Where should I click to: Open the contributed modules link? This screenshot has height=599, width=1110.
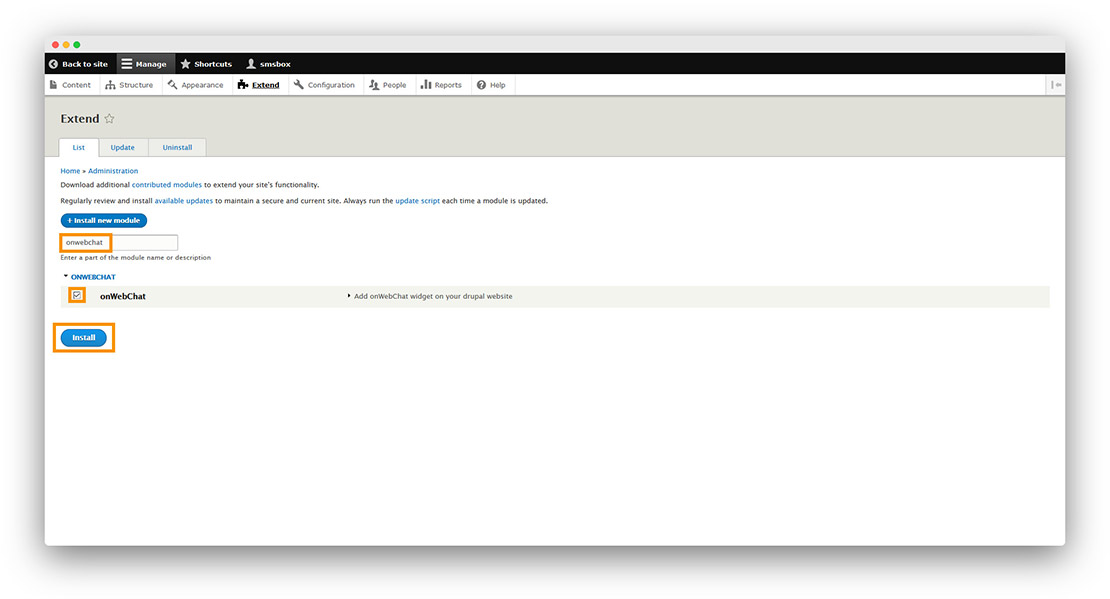(166, 185)
